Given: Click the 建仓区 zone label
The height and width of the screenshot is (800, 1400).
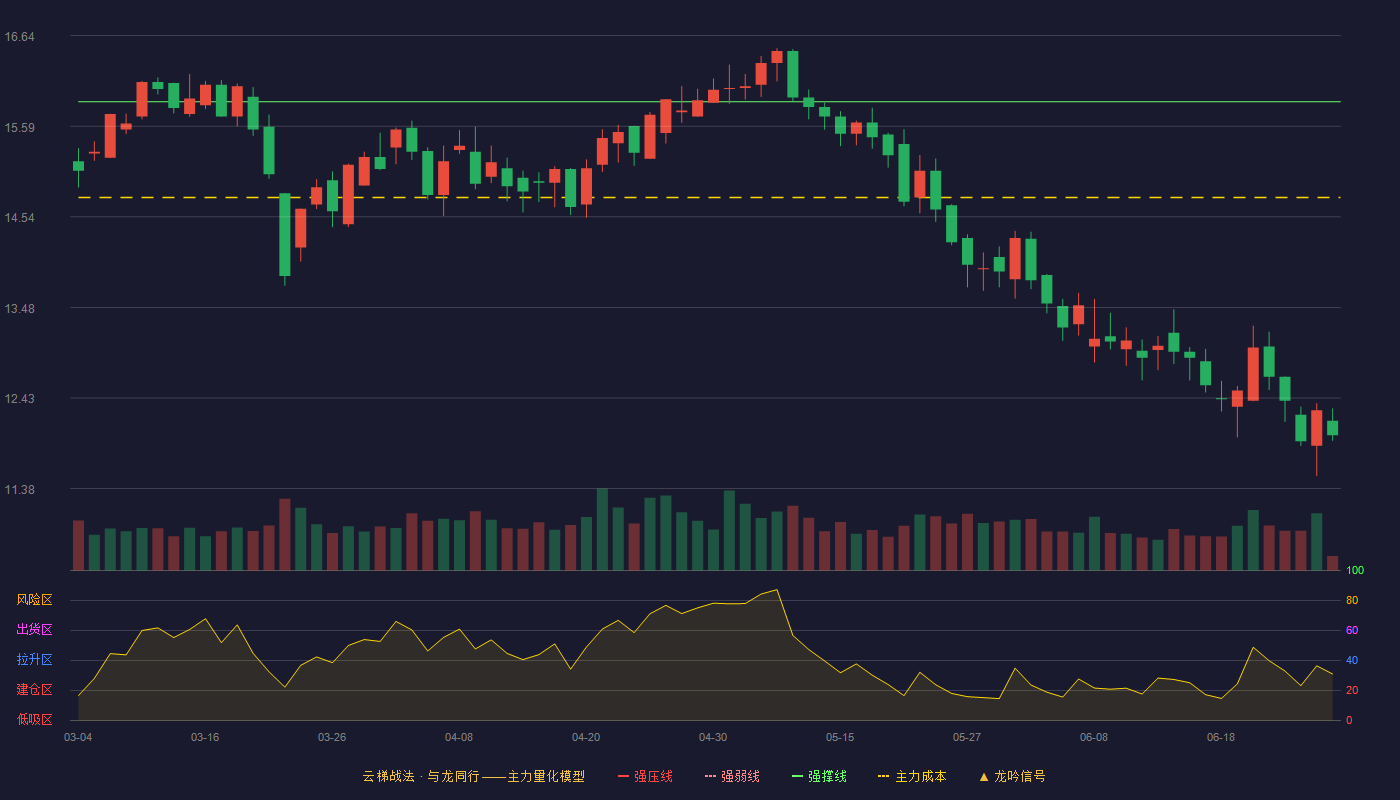Looking at the screenshot, I should click(x=34, y=690).
